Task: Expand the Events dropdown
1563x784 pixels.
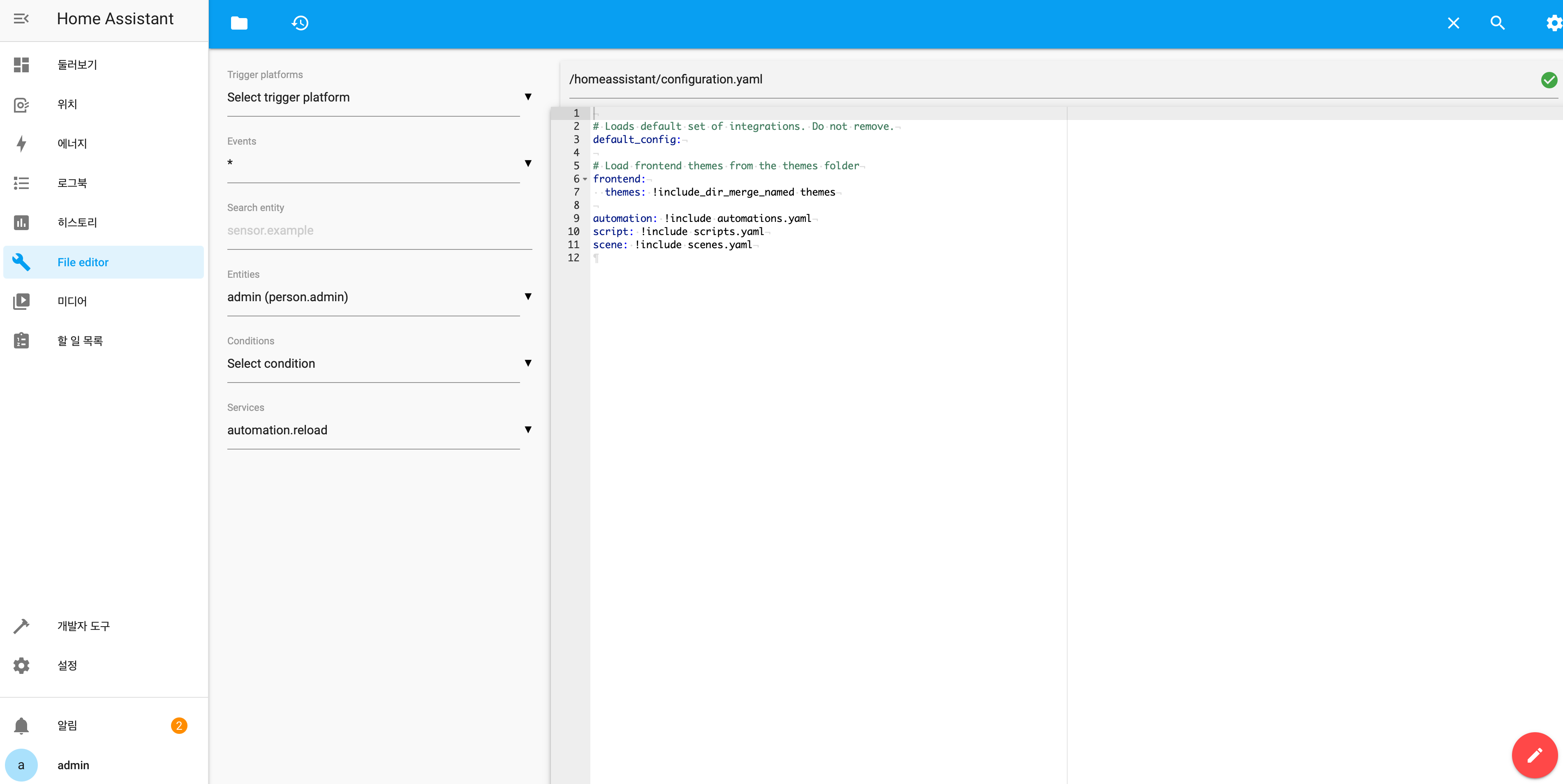Action: (379, 164)
